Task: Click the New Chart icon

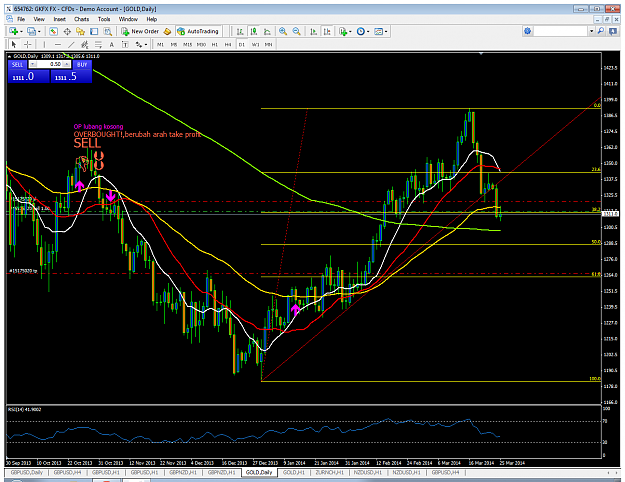Action: (13, 31)
